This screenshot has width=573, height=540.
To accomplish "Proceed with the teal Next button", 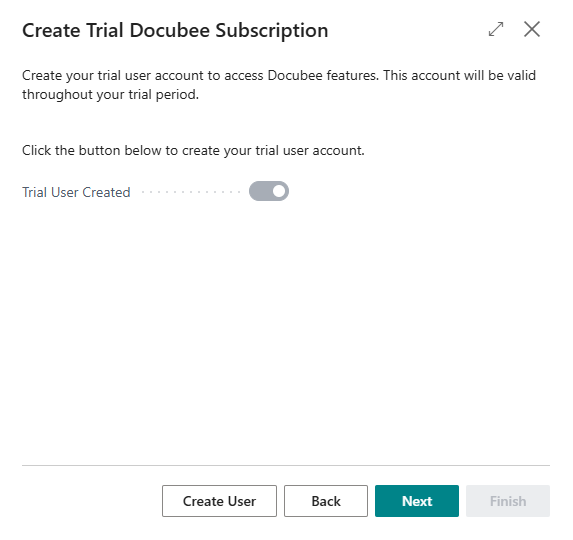I will 417,501.
